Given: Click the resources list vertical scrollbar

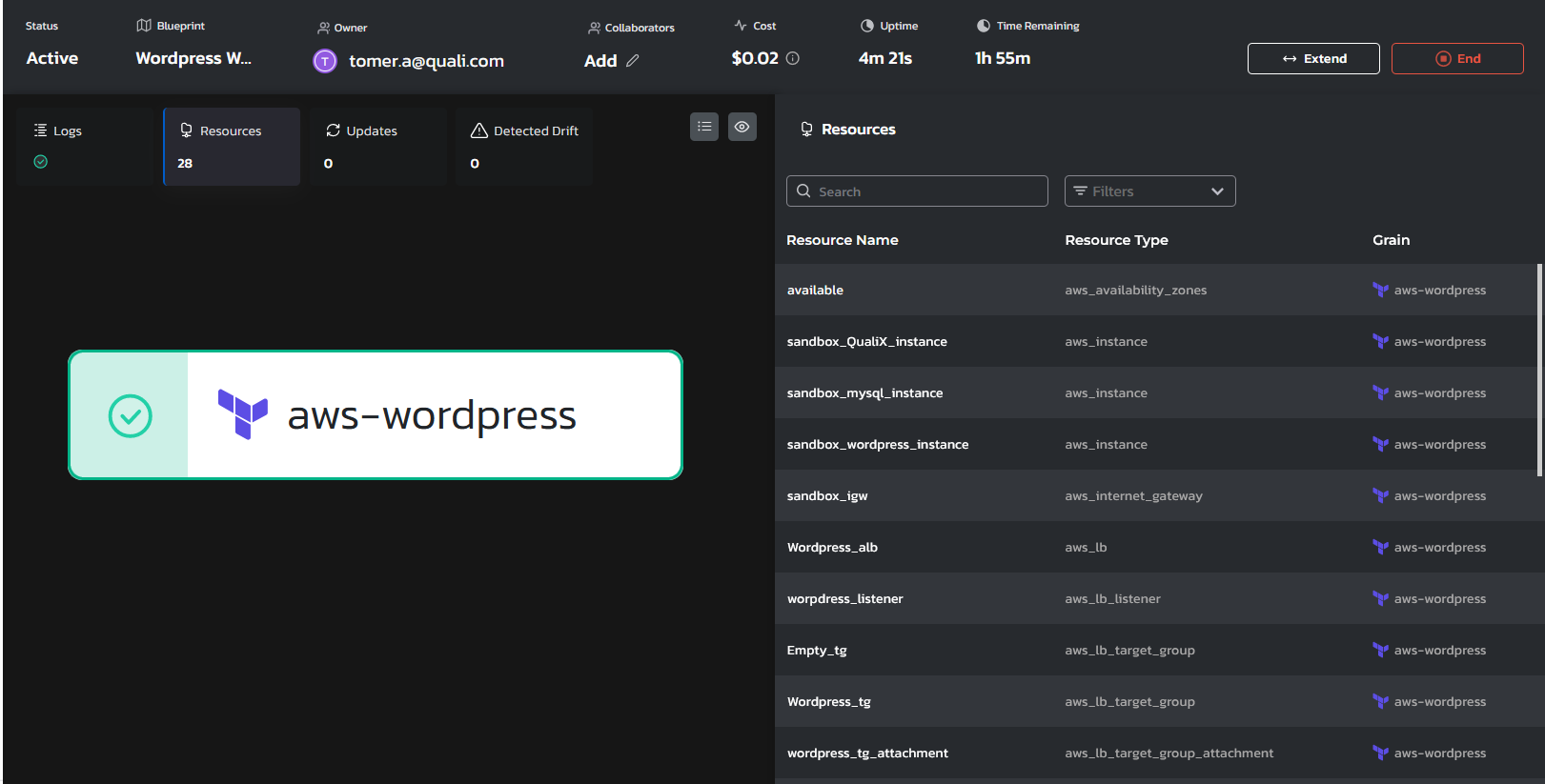Looking at the screenshot, I should (x=1539, y=370).
